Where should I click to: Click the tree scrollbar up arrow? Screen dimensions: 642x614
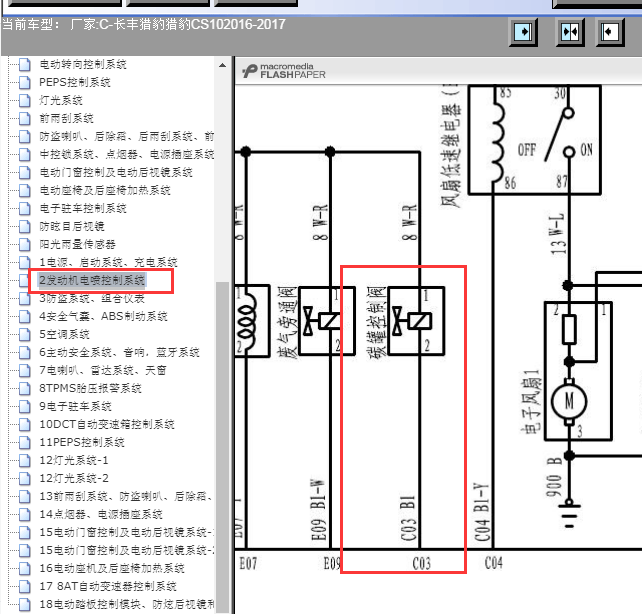222,65
